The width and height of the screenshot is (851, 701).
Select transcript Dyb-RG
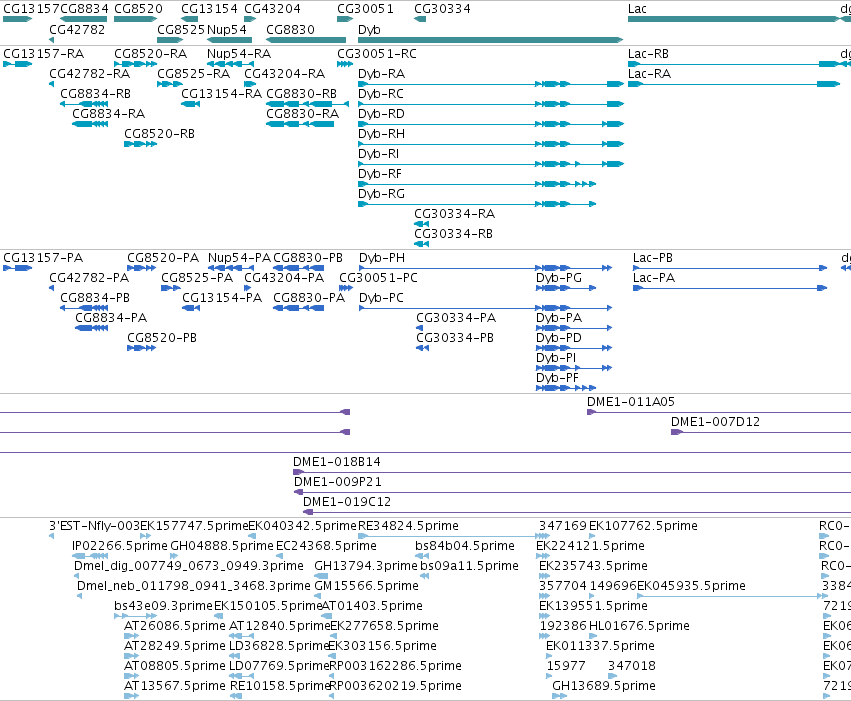click(x=382, y=194)
